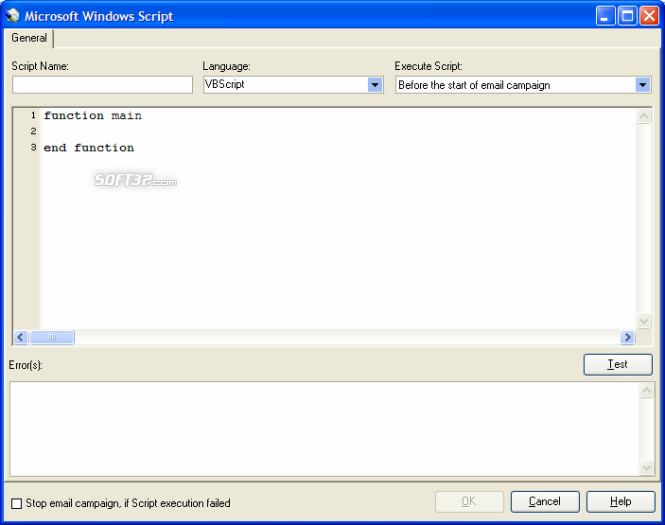This screenshot has width=665, height=525.
Task: Click the code editor scroll down arrow
Action: [x=643, y=321]
